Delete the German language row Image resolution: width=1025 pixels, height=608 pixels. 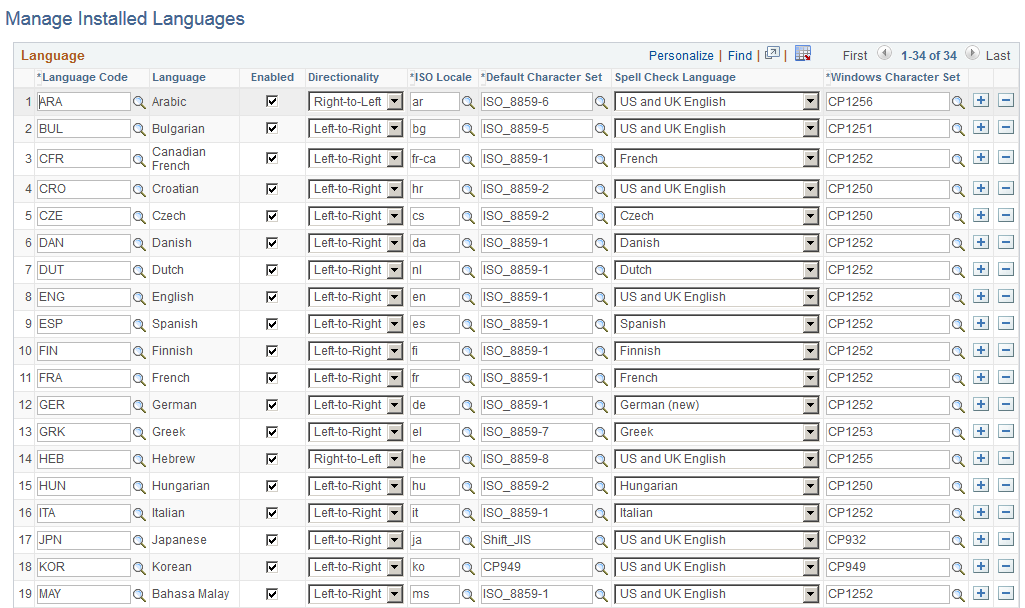click(1006, 404)
